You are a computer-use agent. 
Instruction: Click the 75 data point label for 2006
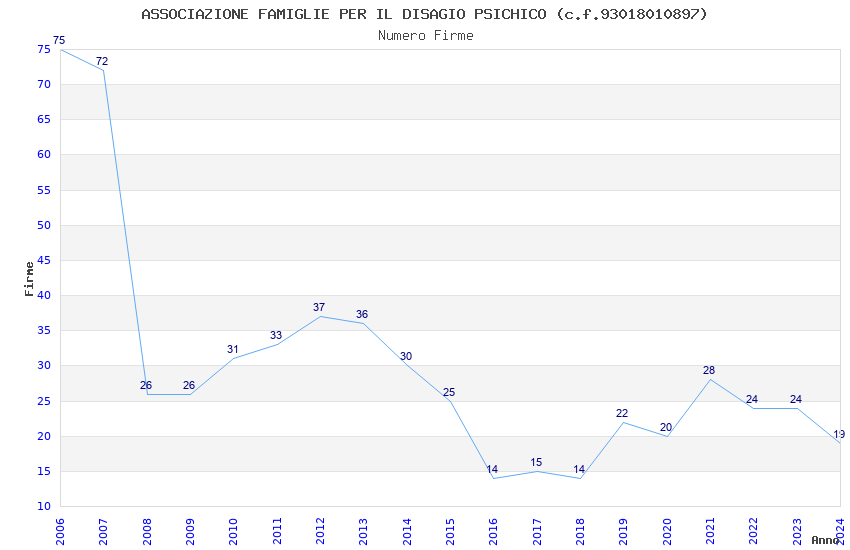(x=59, y=40)
